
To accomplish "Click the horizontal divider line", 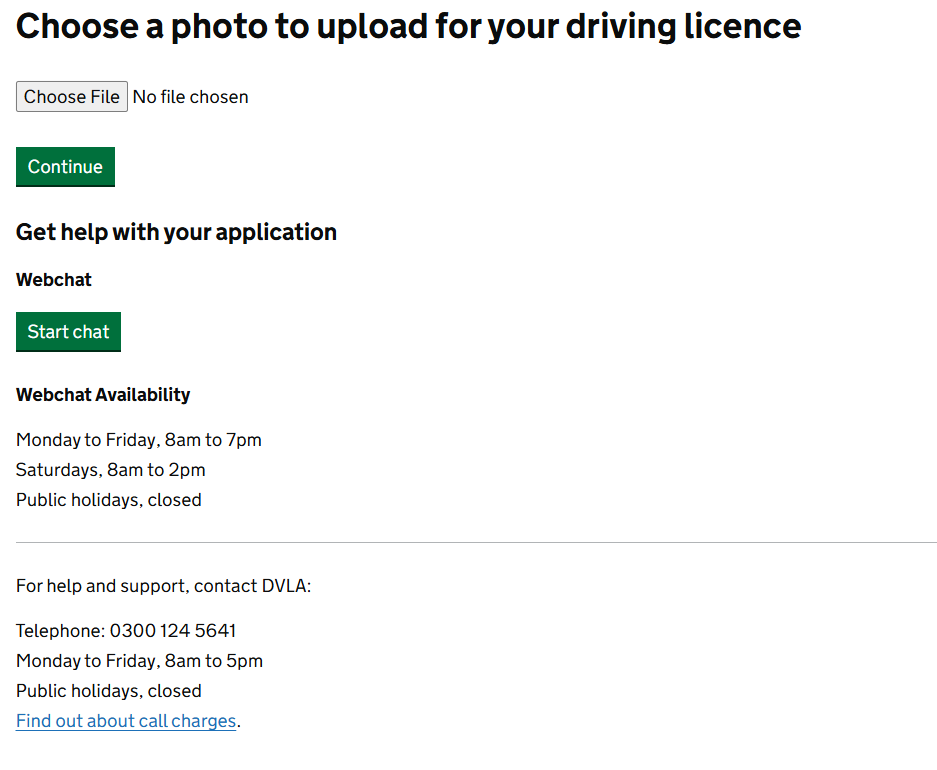I will tap(476, 542).
